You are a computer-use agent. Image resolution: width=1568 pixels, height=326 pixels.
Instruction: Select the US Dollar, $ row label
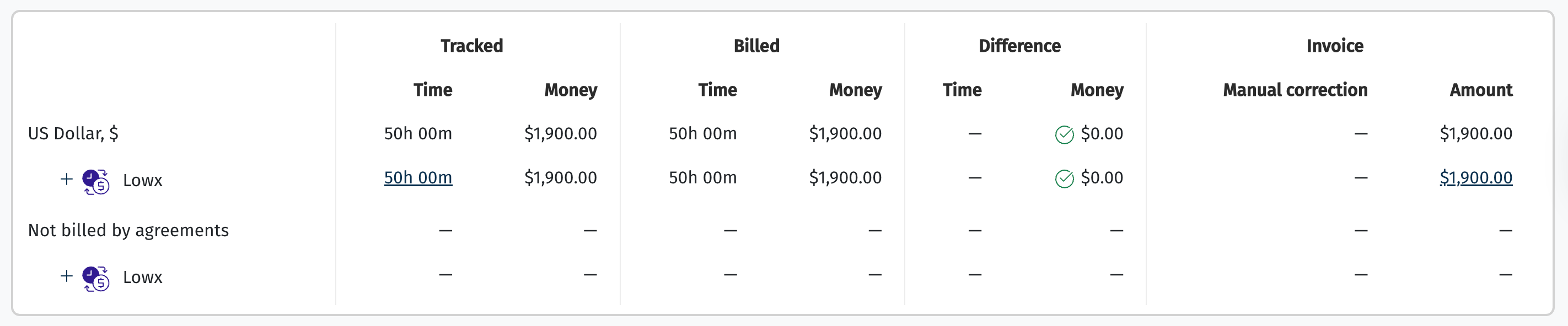(x=73, y=133)
